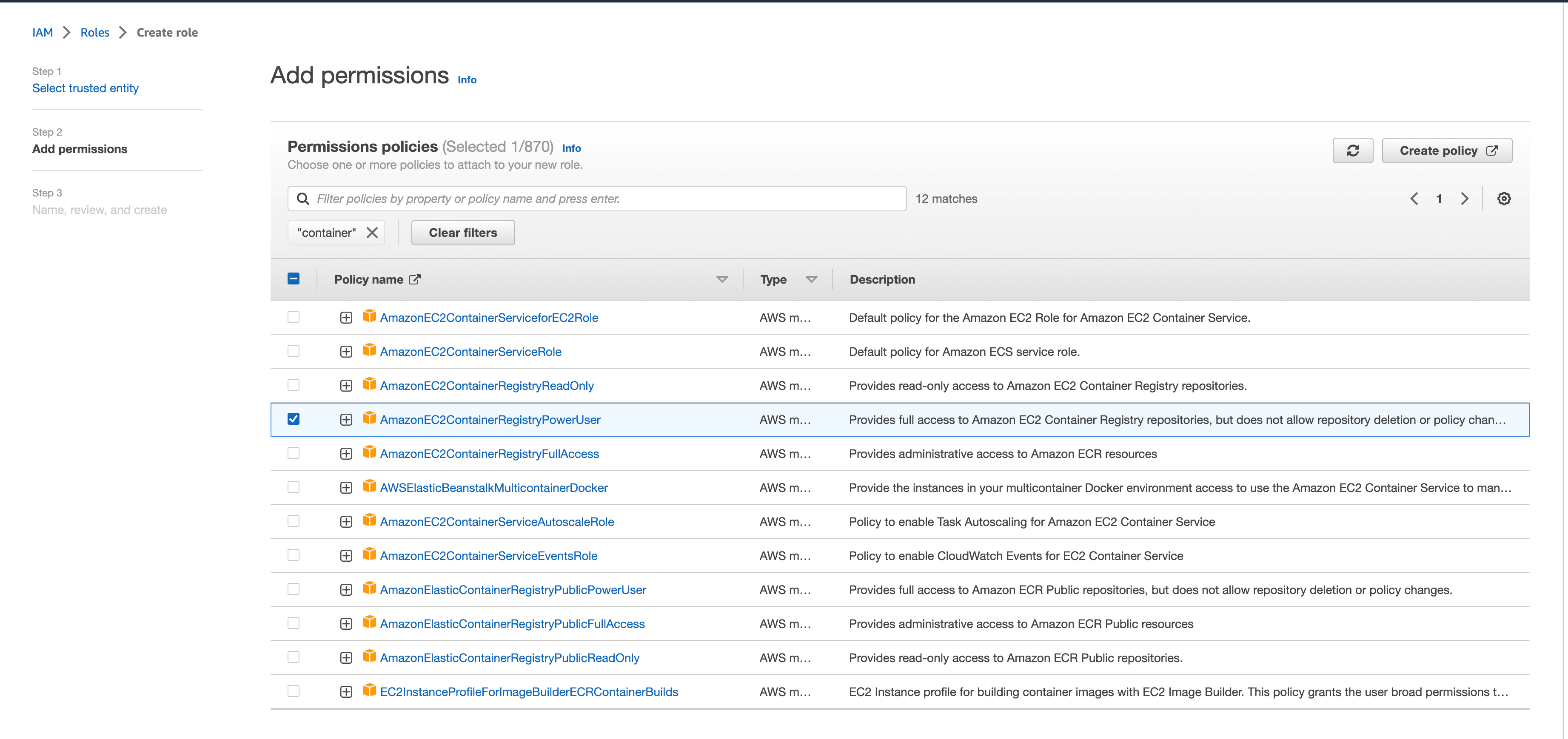
Task: Click the orange policy icon for EC2InstanceProfileForImageBuilderECRContainerBuilds
Action: tap(369, 691)
